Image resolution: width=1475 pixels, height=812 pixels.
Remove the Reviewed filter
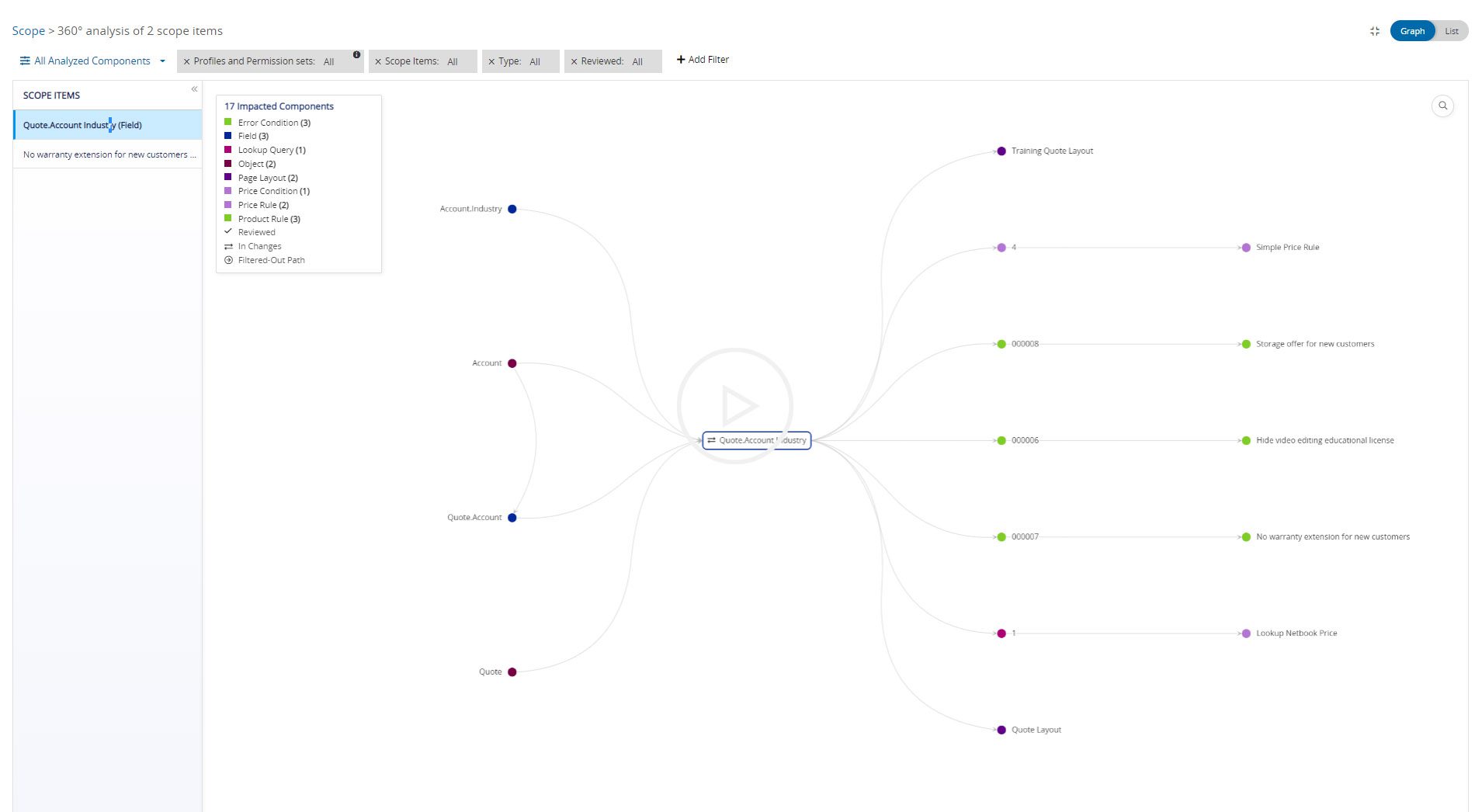[x=574, y=61]
